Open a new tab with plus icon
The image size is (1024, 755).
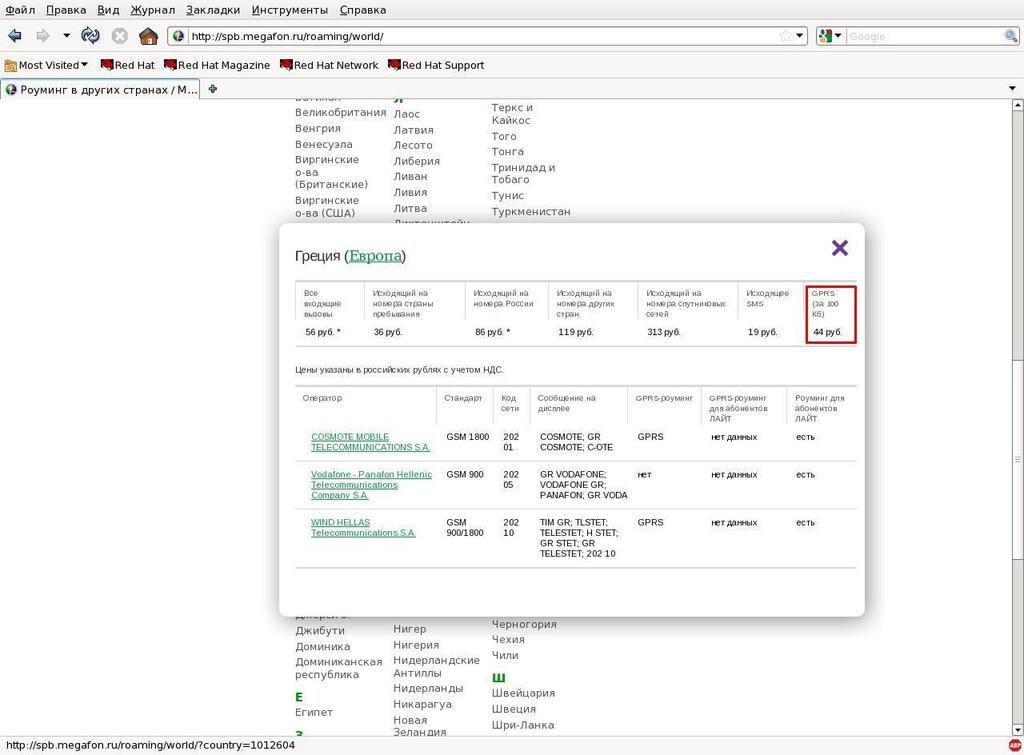coord(212,89)
